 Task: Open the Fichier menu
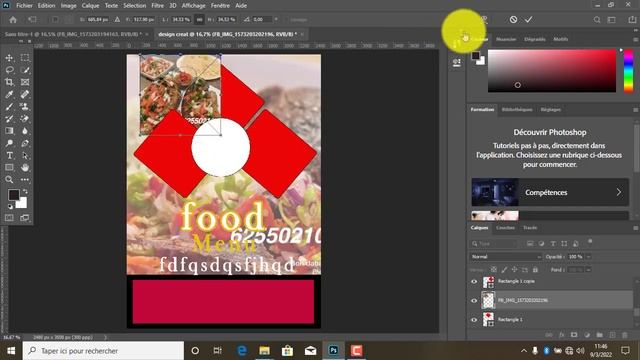(24, 6)
